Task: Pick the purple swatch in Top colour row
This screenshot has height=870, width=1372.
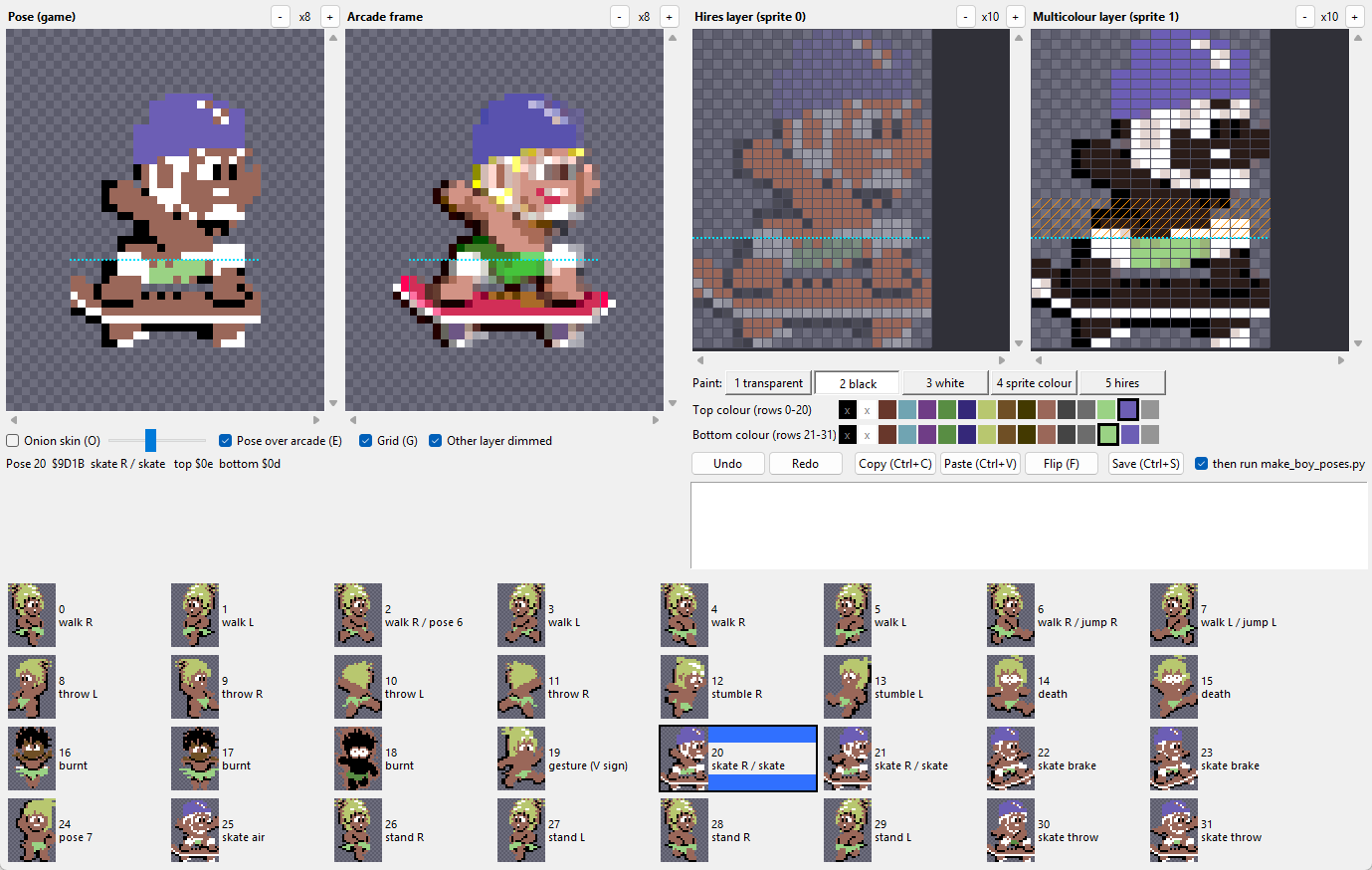Action: [927, 409]
